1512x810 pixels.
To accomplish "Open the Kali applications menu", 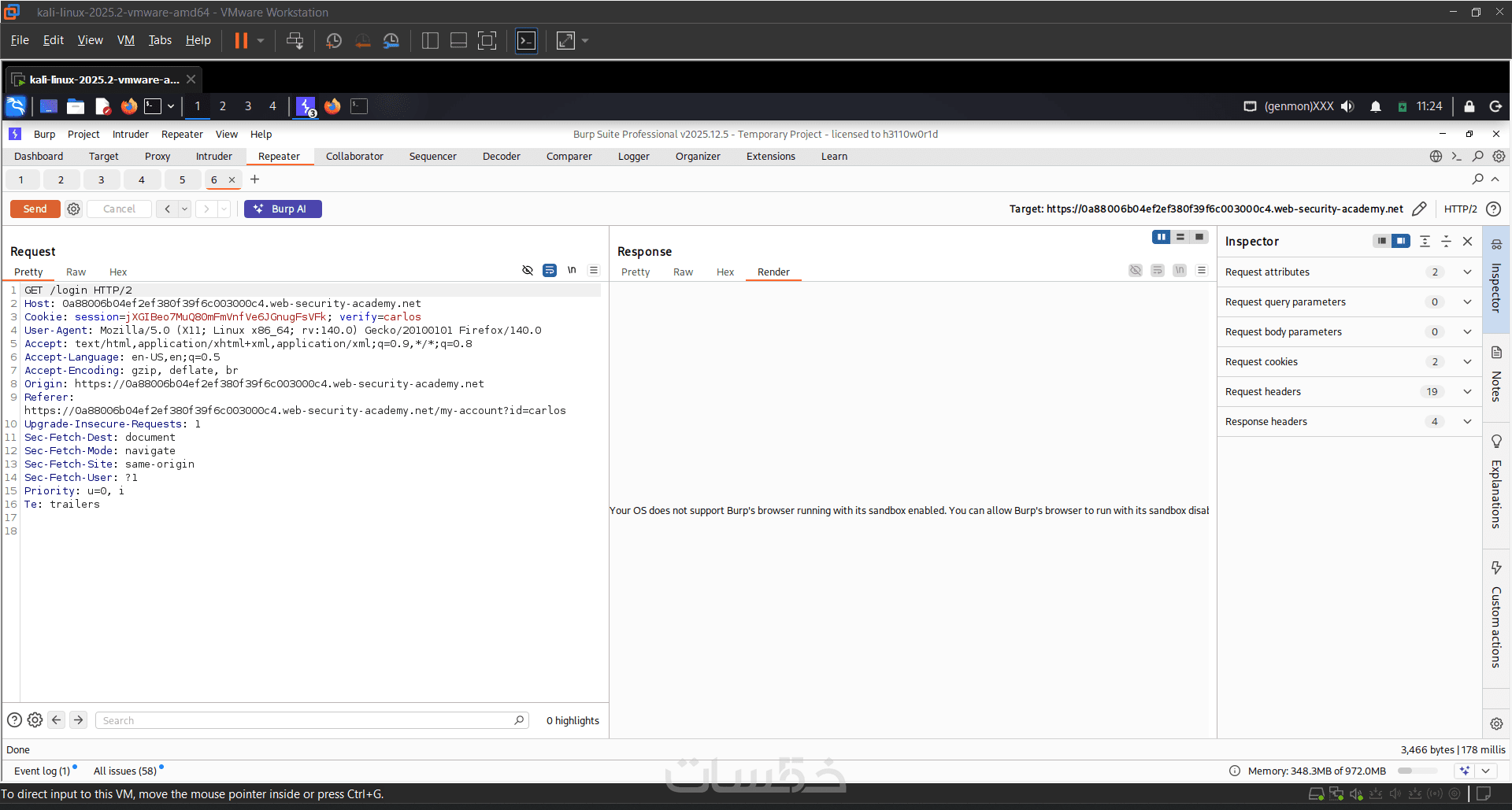I will tap(16, 106).
